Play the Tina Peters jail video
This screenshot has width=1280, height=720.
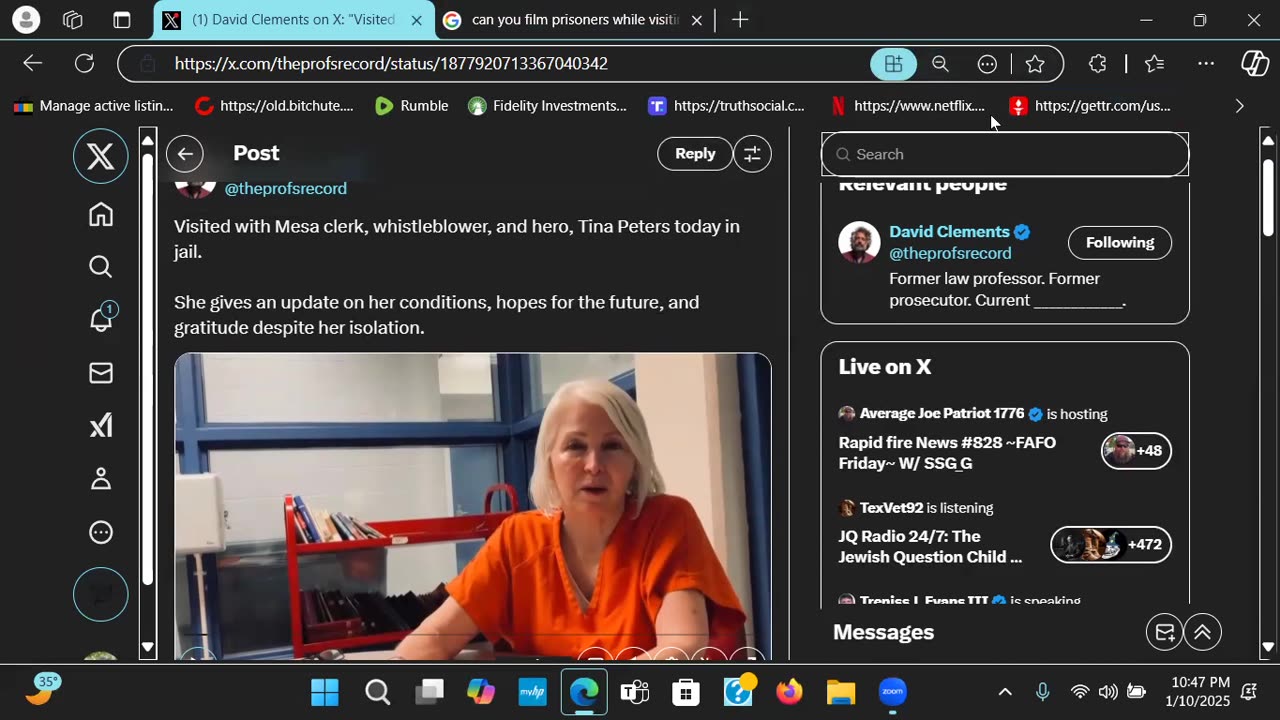tap(473, 506)
